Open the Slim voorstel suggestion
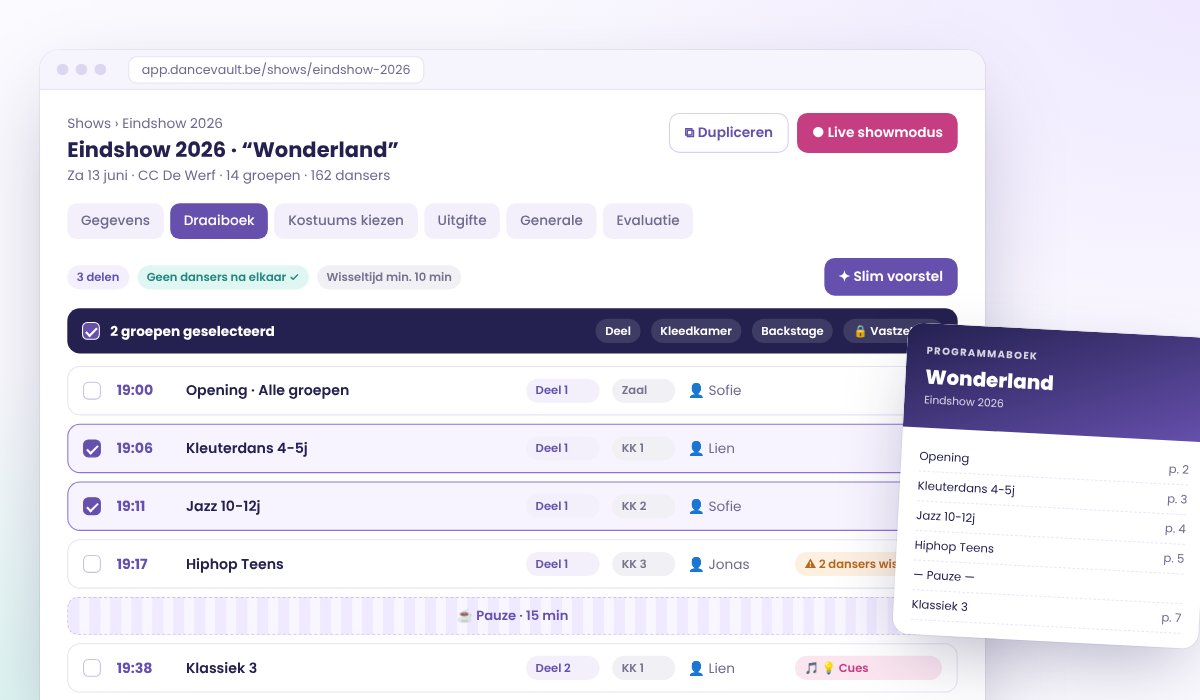This screenshot has width=1200, height=700. (890, 277)
